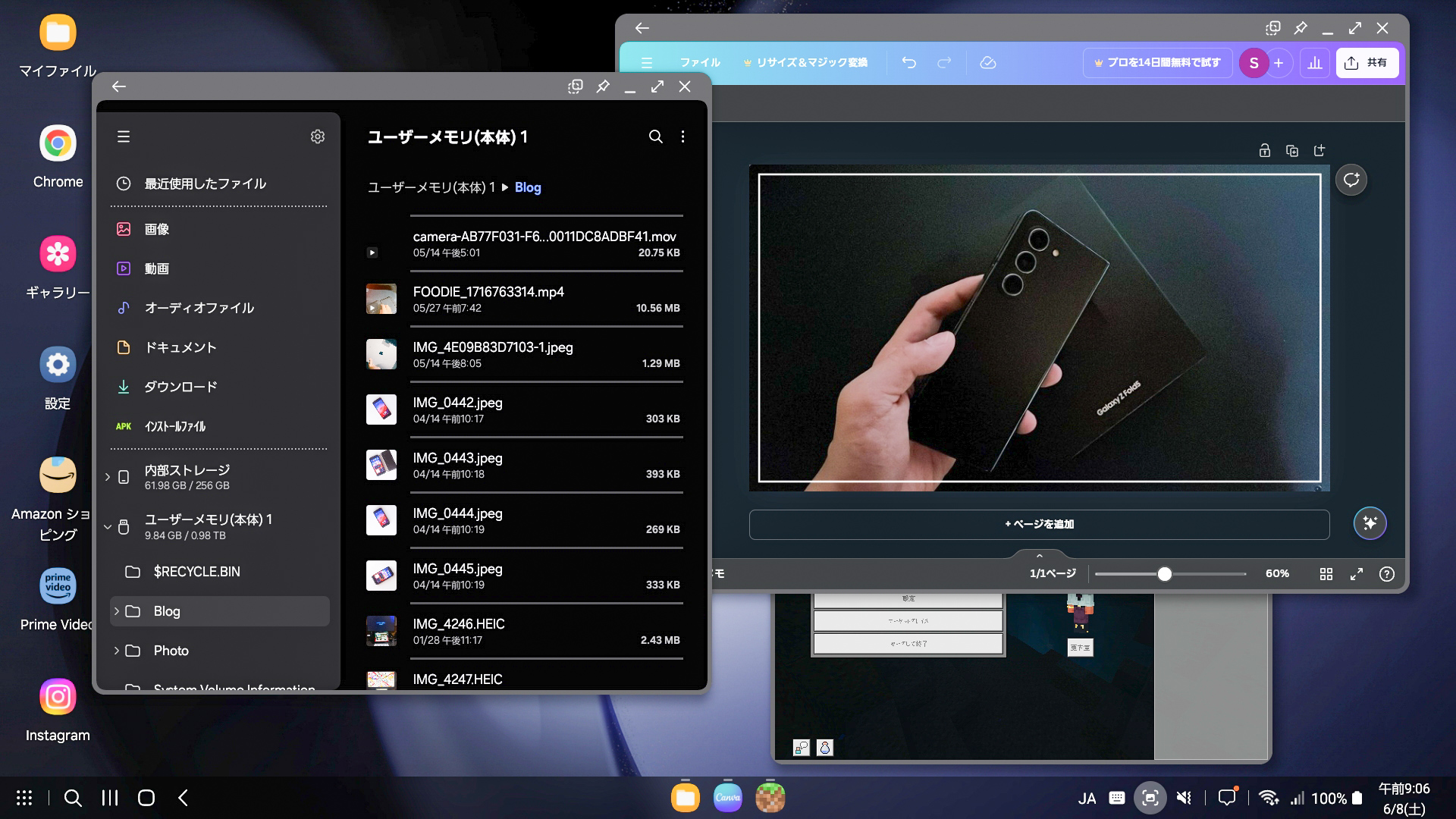Open FOODIE_1716763314.mp4 thumbnail
This screenshot has height=819, width=1456.
click(x=381, y=300)
